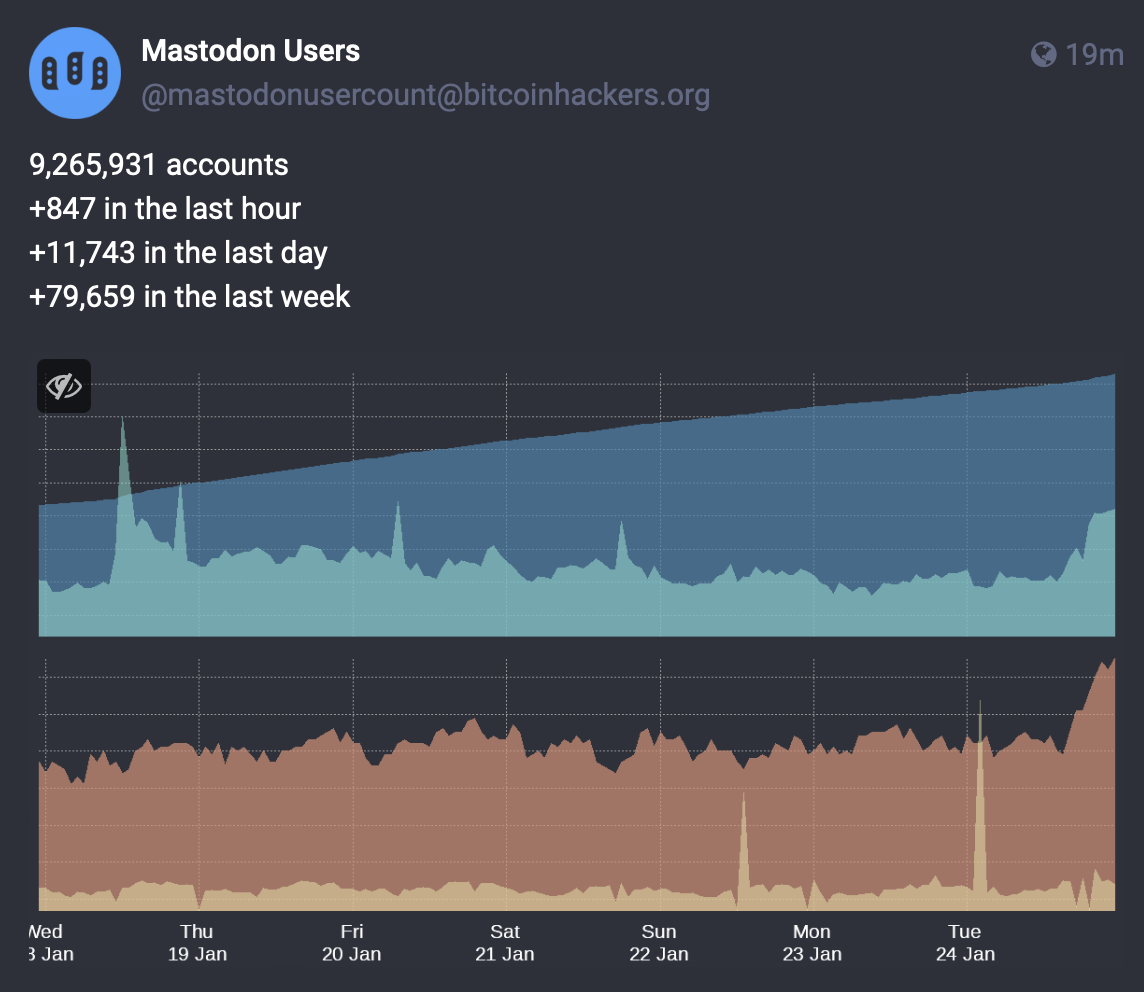
Task: Click the 'Mon 23 Jan' axis label
Action: pyautogui.click(x=812, y=942)
